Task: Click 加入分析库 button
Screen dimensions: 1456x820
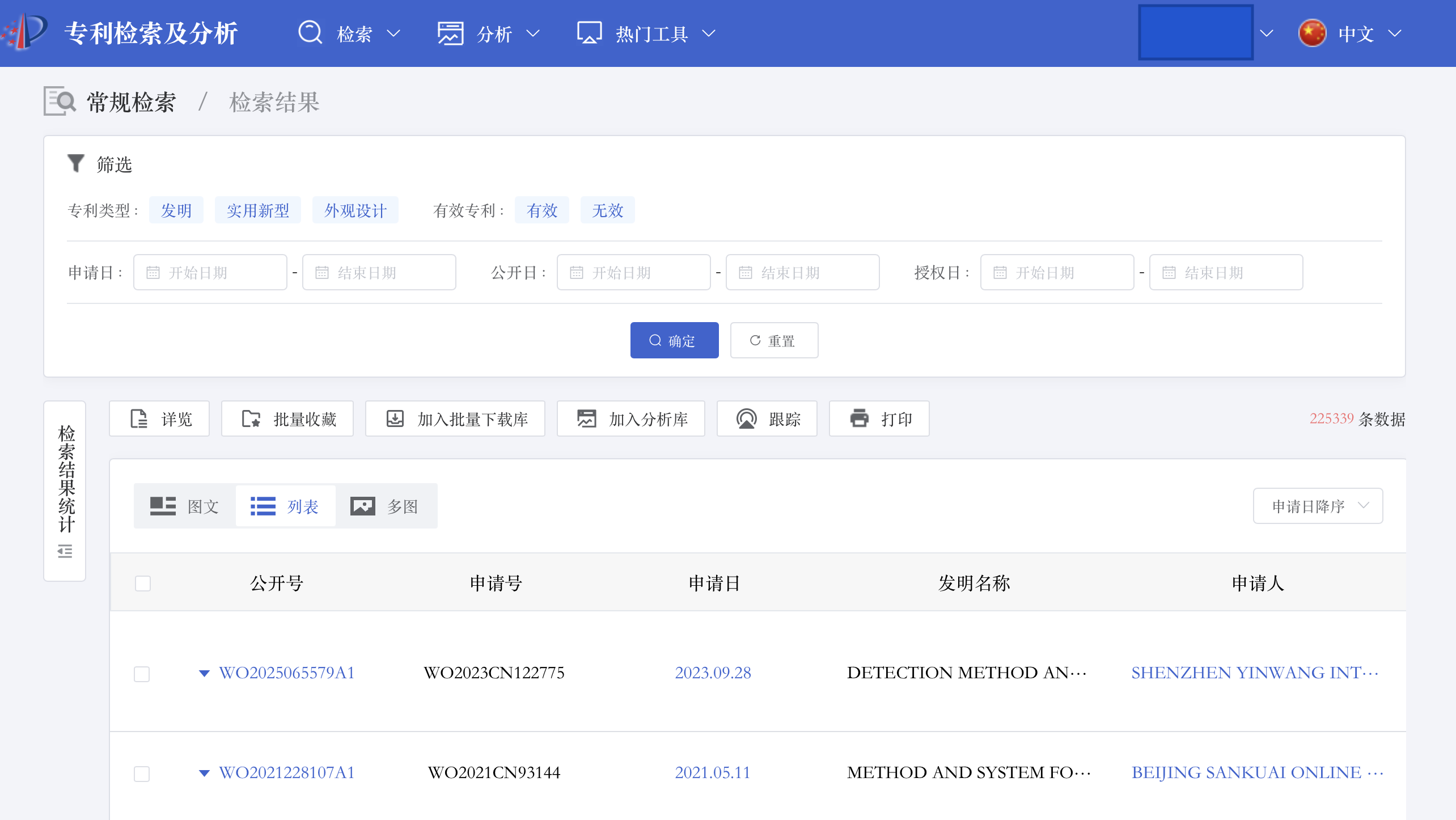Action: (x=631, y=419)
